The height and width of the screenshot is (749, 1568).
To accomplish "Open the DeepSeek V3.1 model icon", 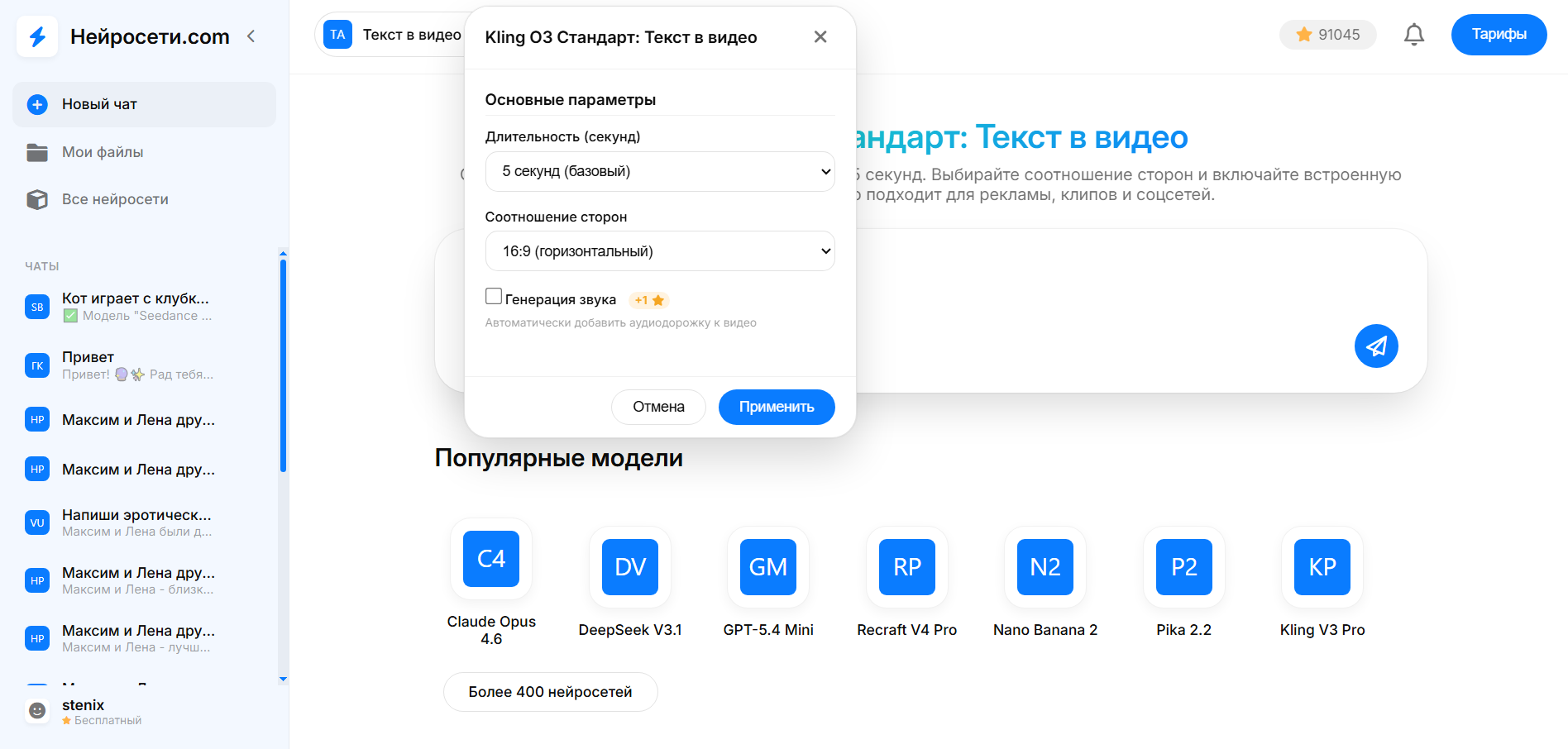I will pyautogui.click(x=630, y=567).
